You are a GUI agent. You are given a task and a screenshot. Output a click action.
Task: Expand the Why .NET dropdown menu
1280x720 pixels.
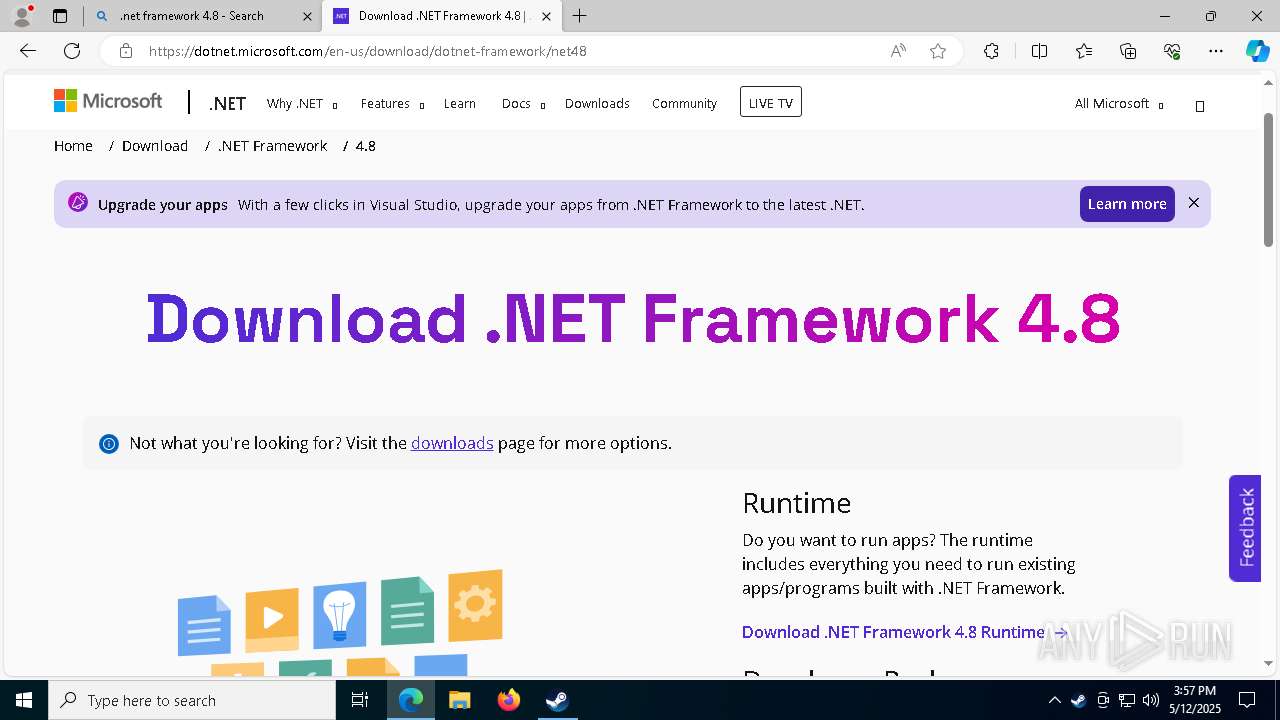click(302, 104)
